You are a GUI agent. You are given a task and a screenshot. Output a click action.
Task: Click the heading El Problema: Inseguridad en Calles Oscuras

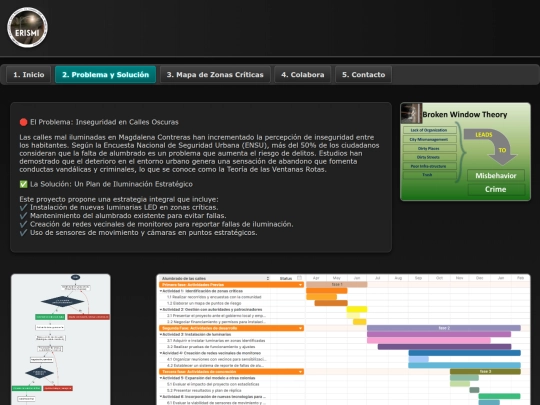[104, 122]
